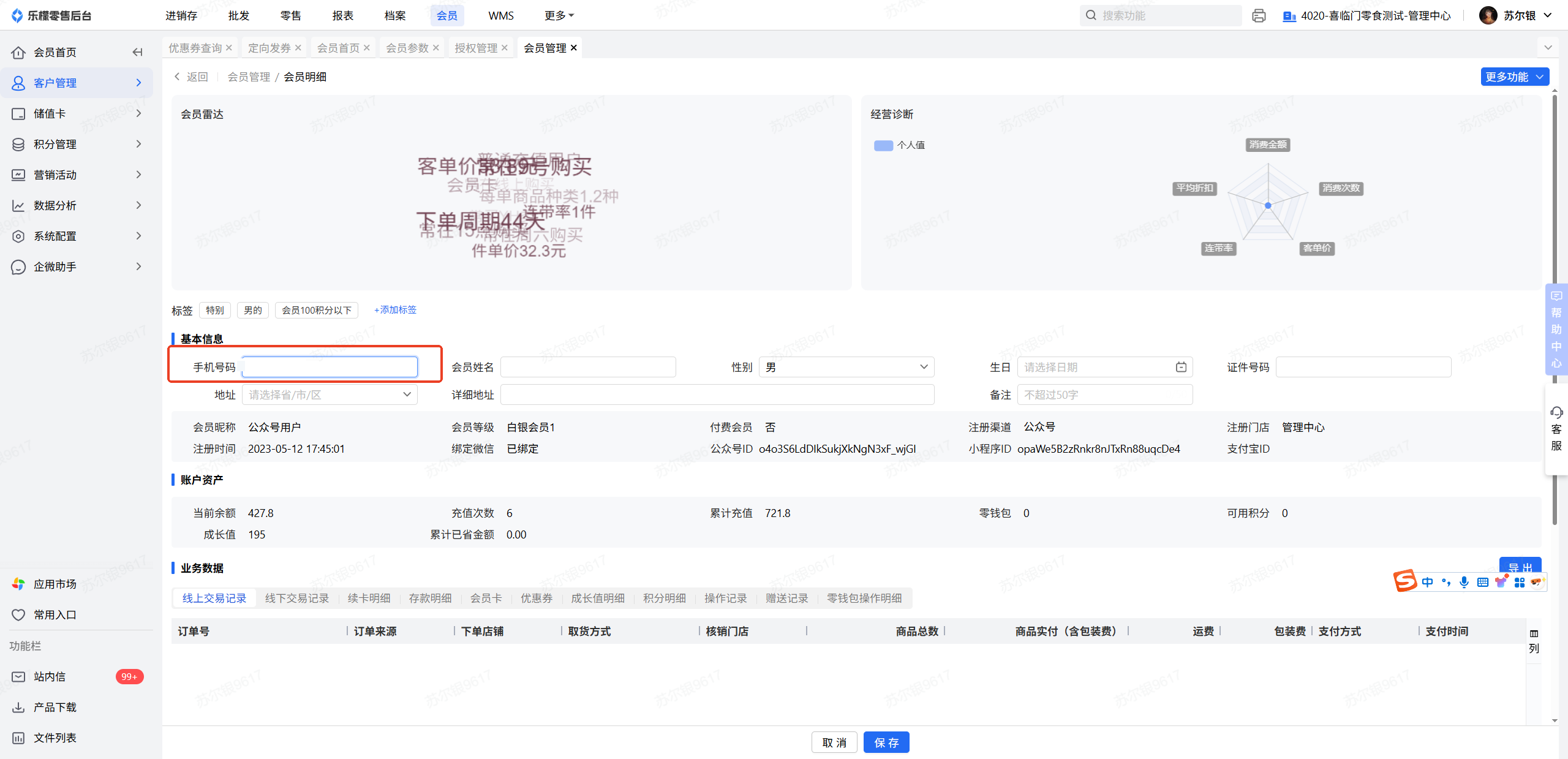Screen dimensions: 1568x759
Task: Open the 报表 top menu
Action: [342, 15]
